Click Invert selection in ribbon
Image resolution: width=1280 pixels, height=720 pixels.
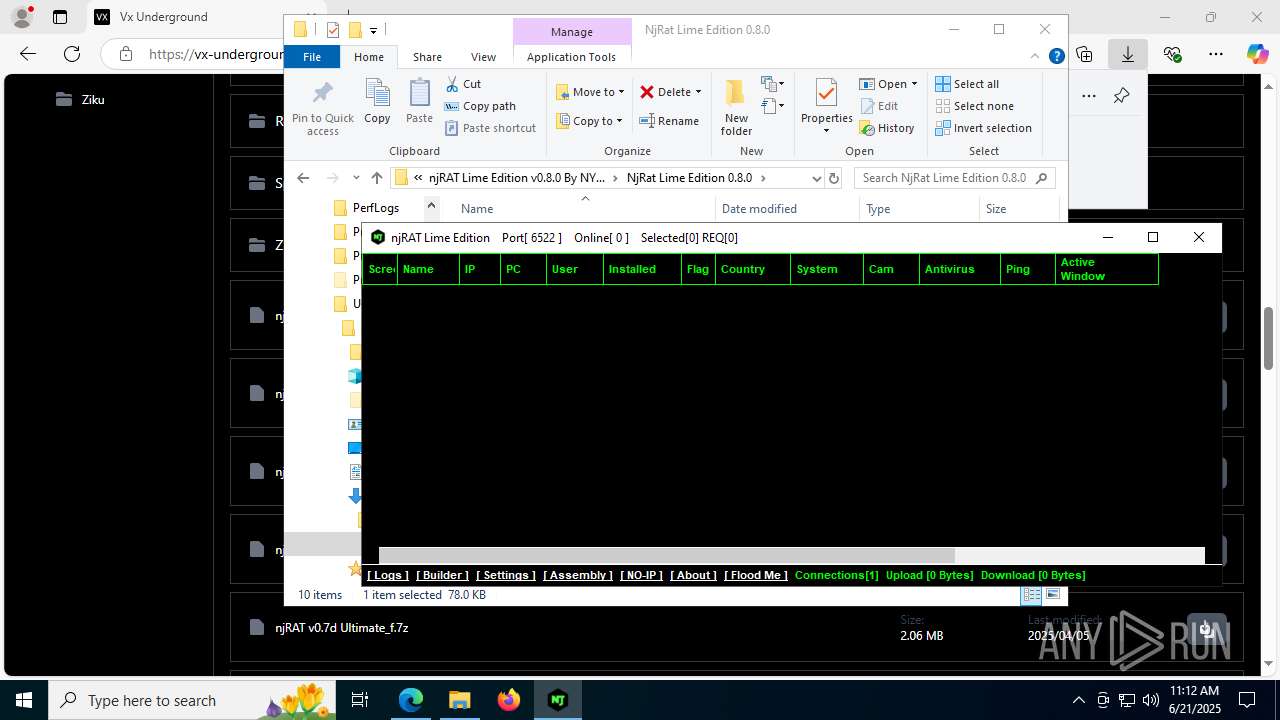click(x=983, y=128)
